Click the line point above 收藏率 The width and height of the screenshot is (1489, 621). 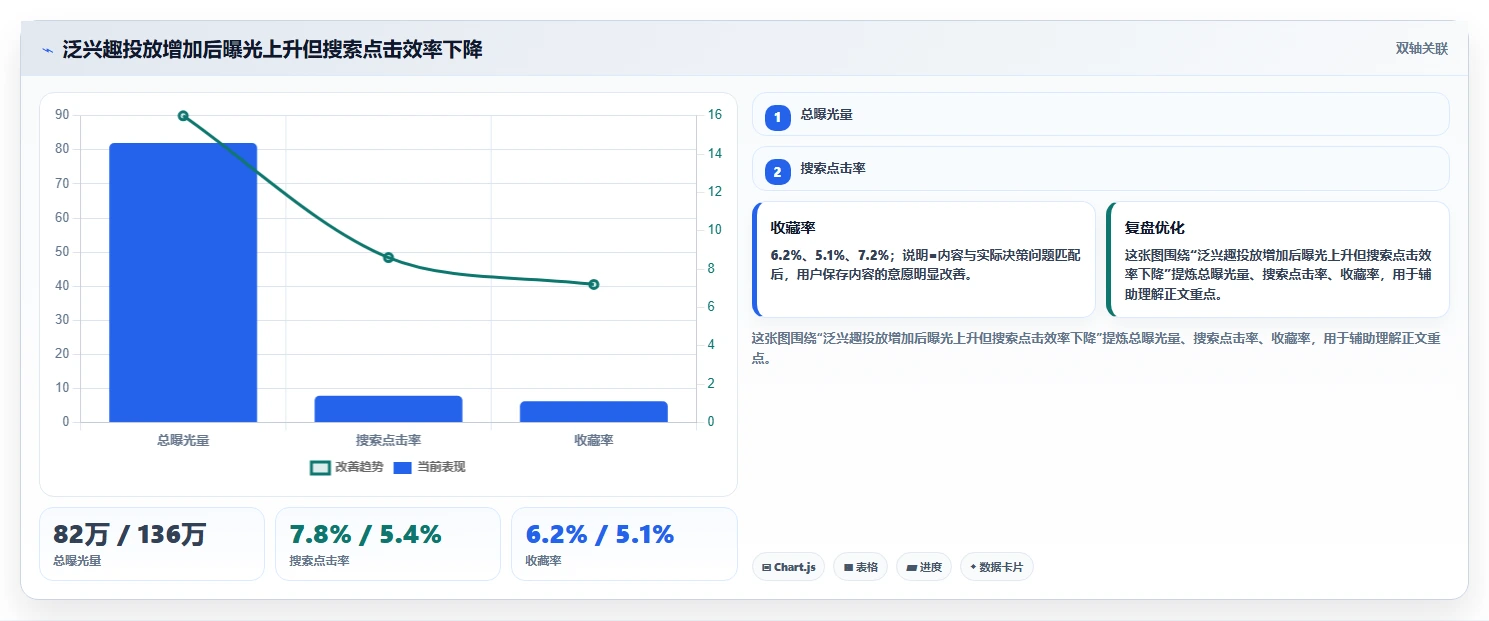(x=593, y=285)
